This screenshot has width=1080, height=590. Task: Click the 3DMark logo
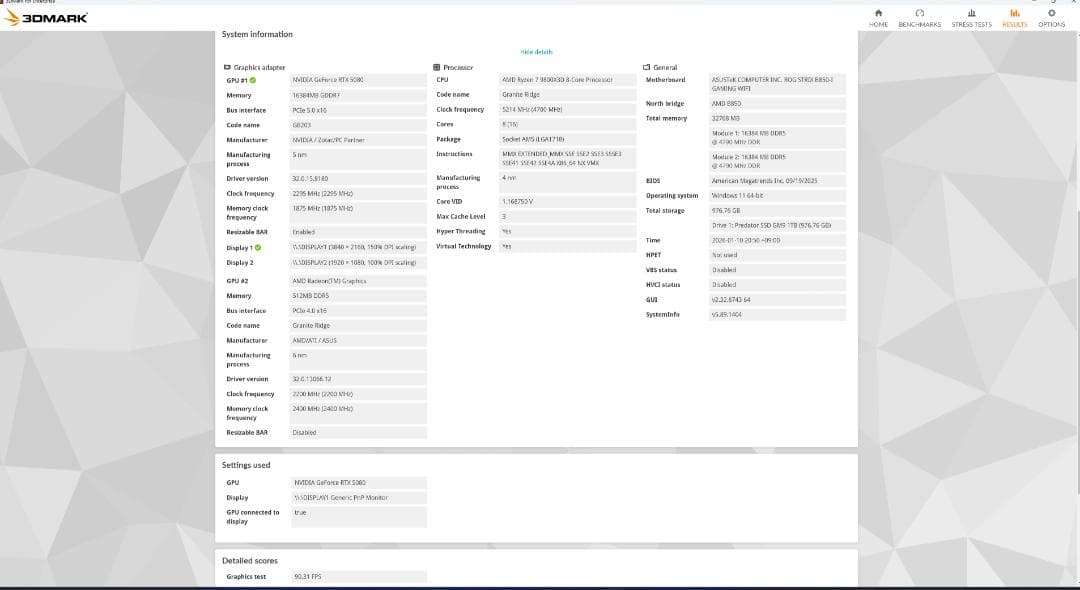(x=47, y=18)
